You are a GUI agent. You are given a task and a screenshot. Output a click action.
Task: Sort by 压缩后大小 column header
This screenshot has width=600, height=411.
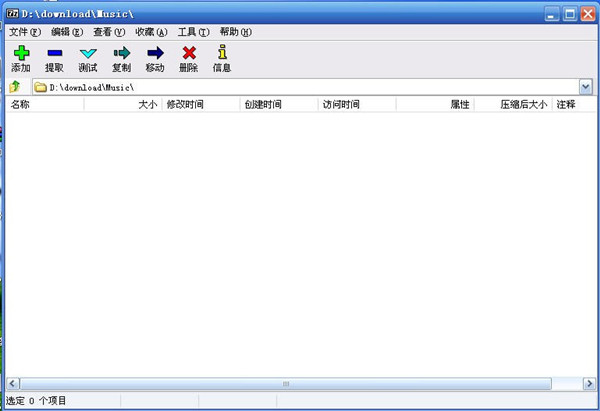[513, 104]
